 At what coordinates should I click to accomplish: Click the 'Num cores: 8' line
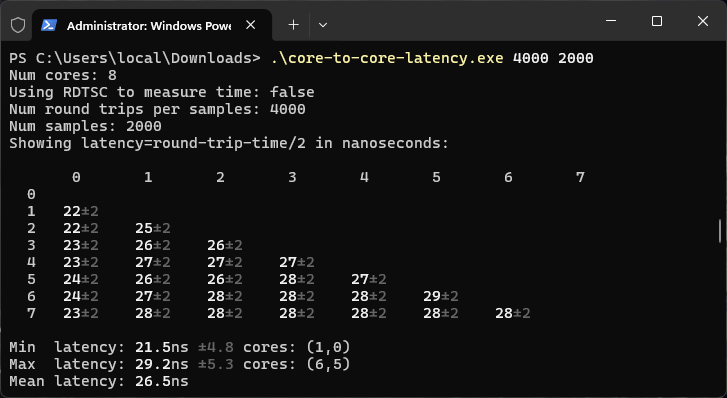point(63,75)
